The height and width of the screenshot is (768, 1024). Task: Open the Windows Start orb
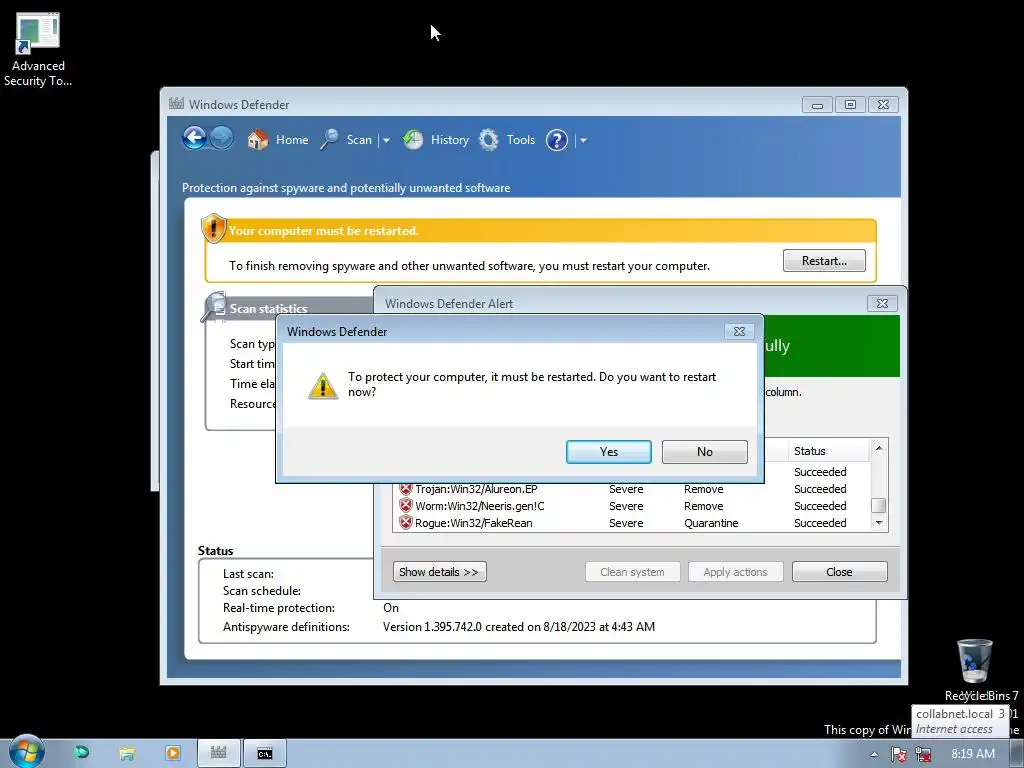(x=26, y=752)
